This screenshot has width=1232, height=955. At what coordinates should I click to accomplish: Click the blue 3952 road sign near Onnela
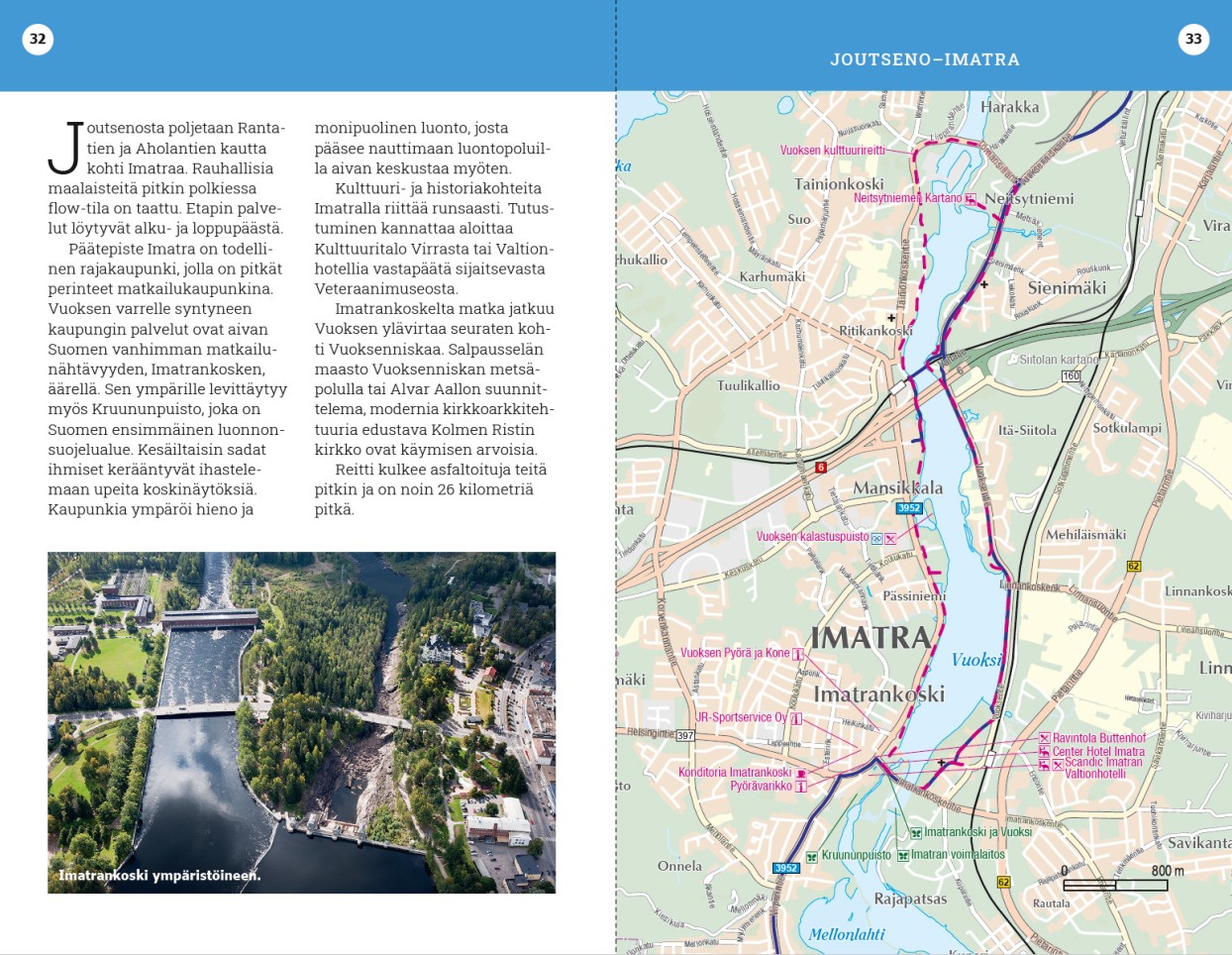point(786,868)
